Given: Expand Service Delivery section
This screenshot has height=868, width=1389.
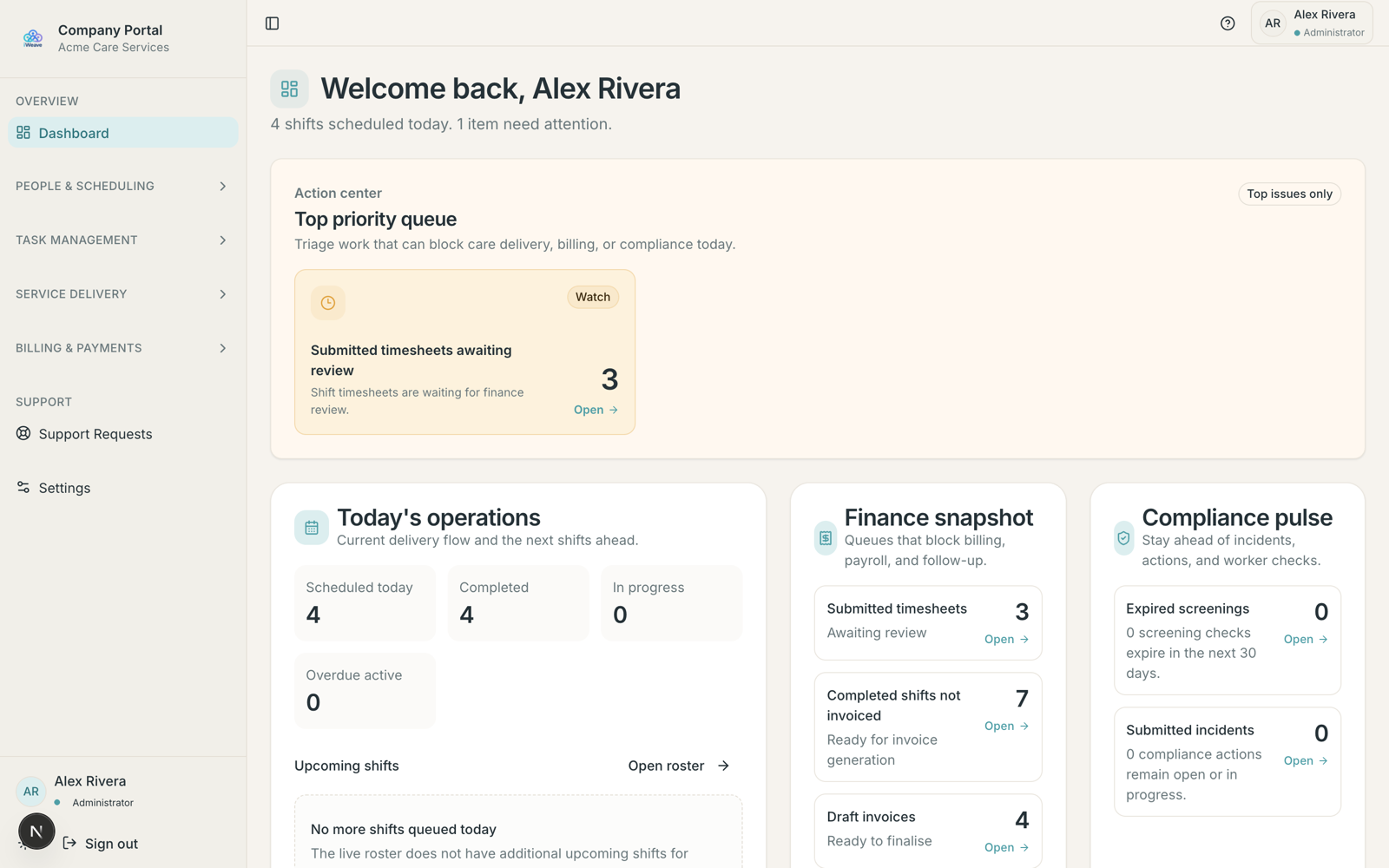Looking at the screenshot, I should (x=122, y=293).
